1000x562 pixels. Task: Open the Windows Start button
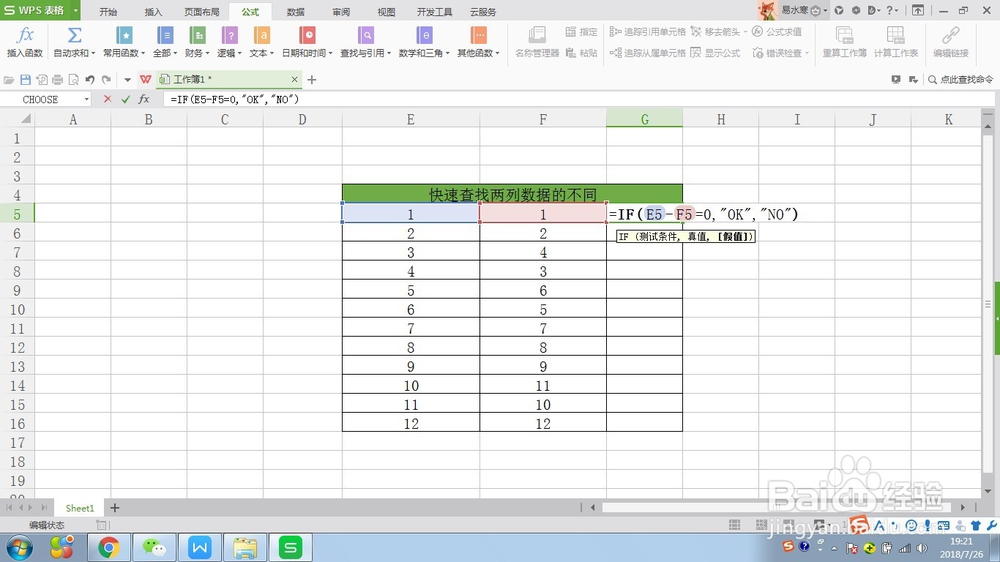(x=19, y=548)
